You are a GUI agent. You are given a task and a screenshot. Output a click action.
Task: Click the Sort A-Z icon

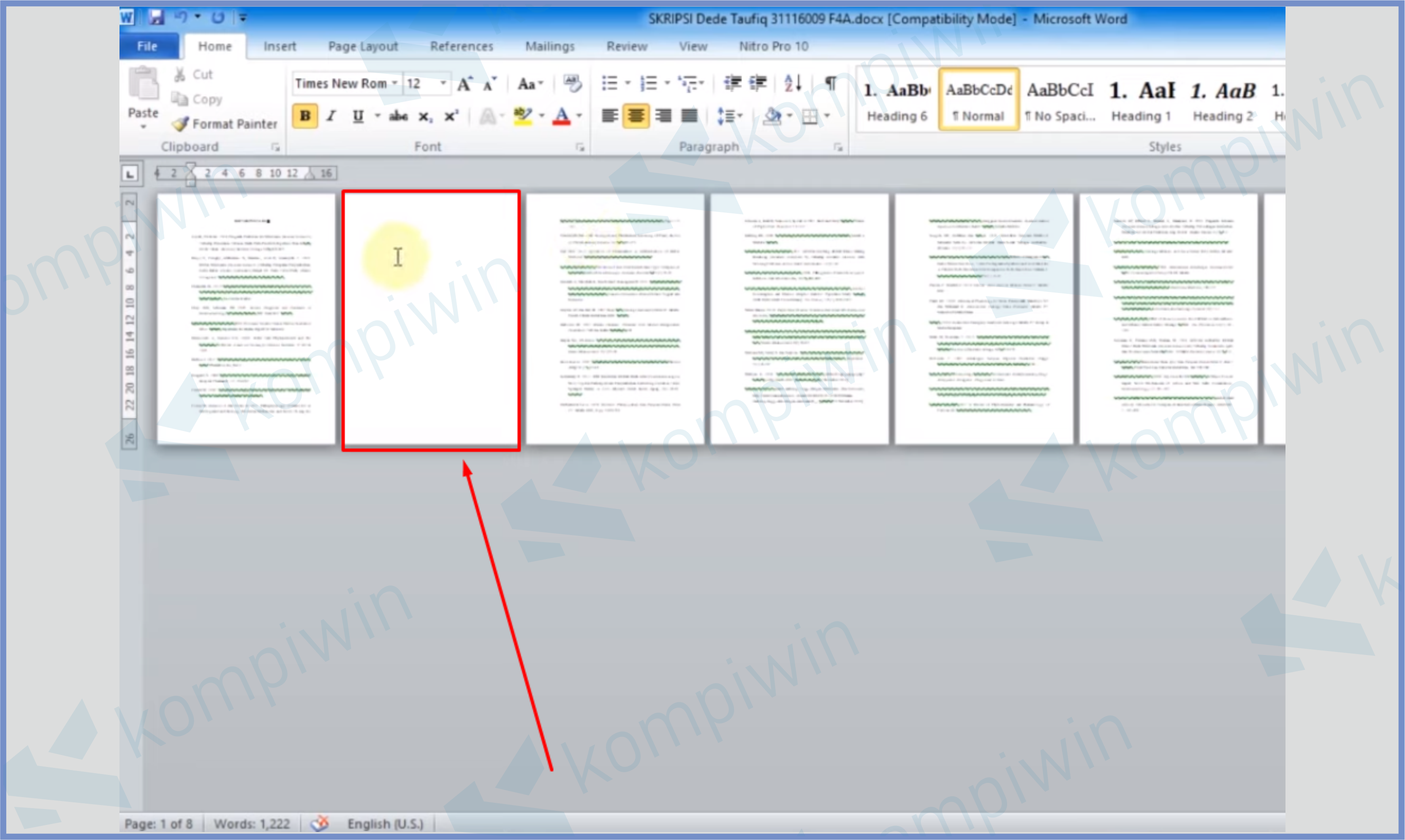[792, 84]
